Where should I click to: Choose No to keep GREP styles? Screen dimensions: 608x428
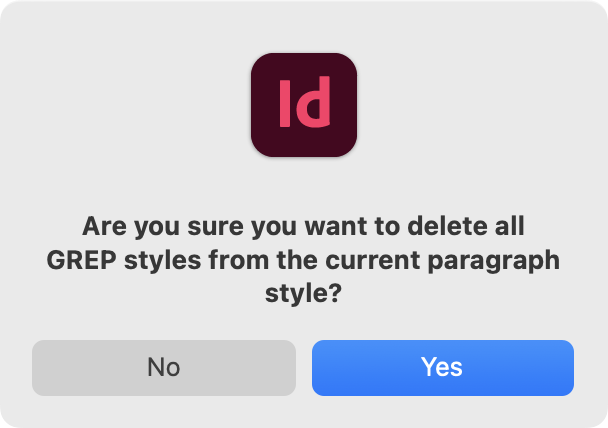click(x=163, y=367)
